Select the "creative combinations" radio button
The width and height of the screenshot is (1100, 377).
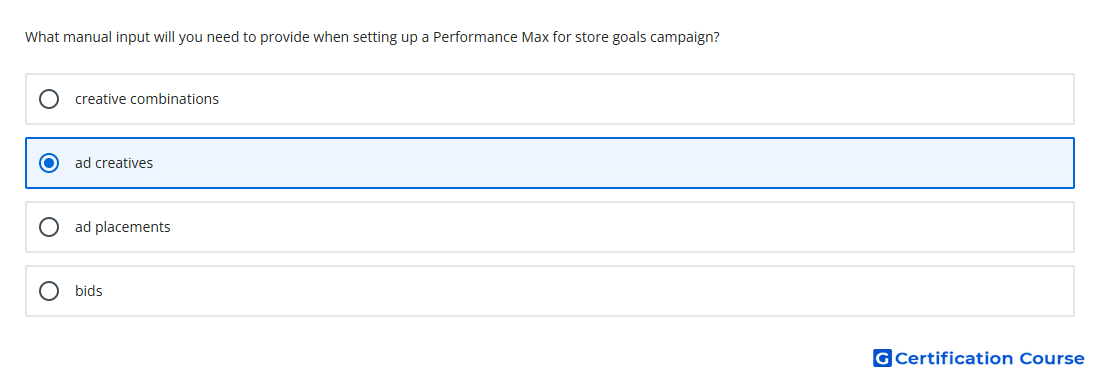tap(49, 99)
